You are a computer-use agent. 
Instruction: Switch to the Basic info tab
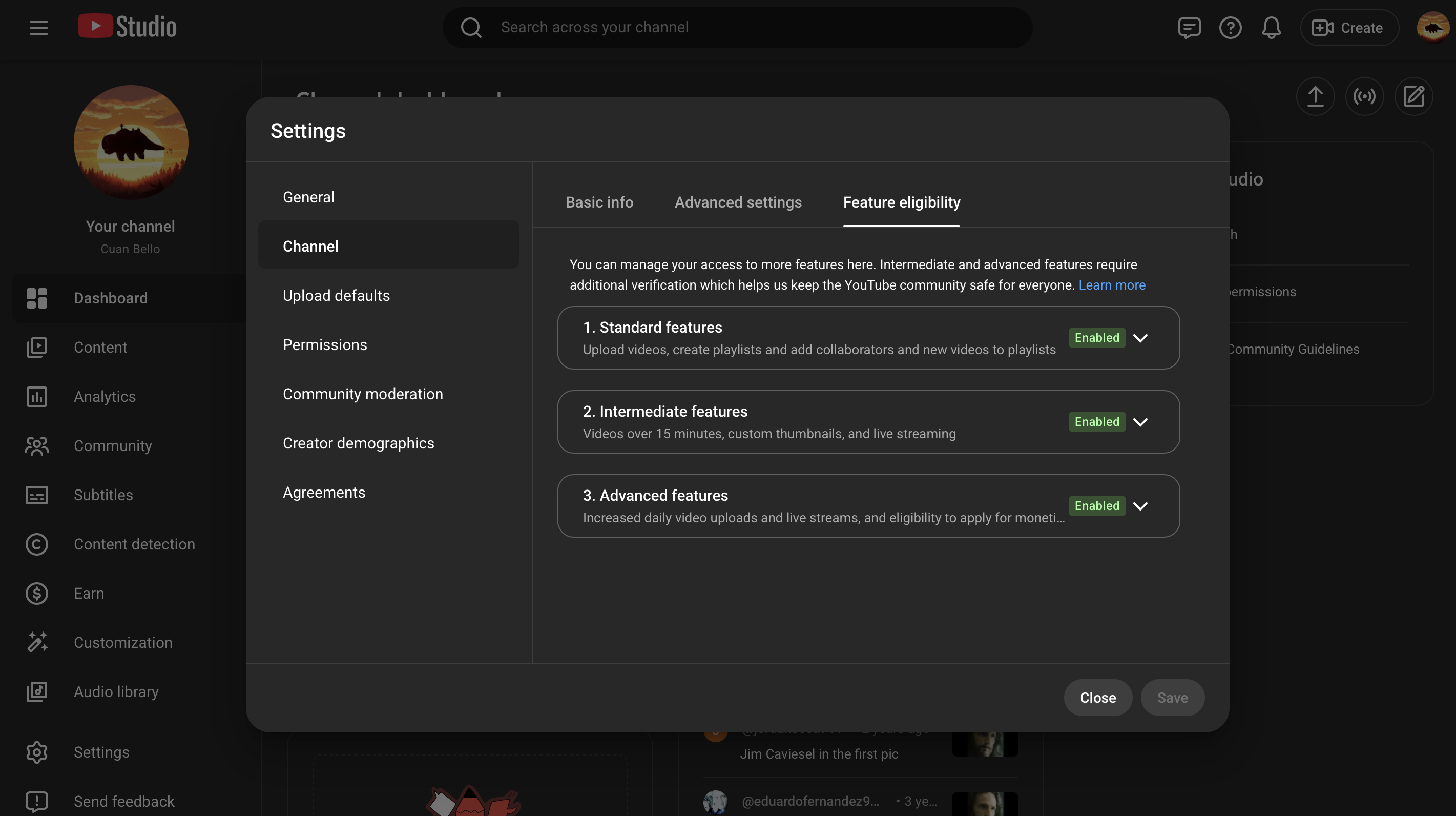coord(599,202)
